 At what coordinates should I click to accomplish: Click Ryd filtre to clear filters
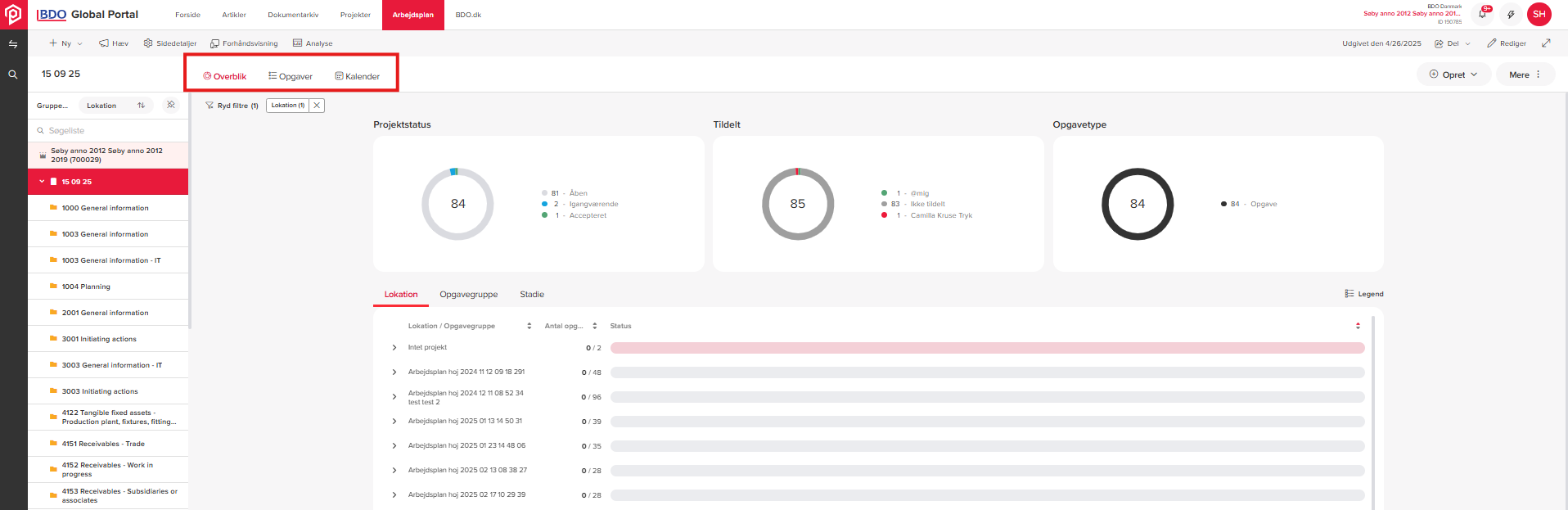click(x=232, y=106)
